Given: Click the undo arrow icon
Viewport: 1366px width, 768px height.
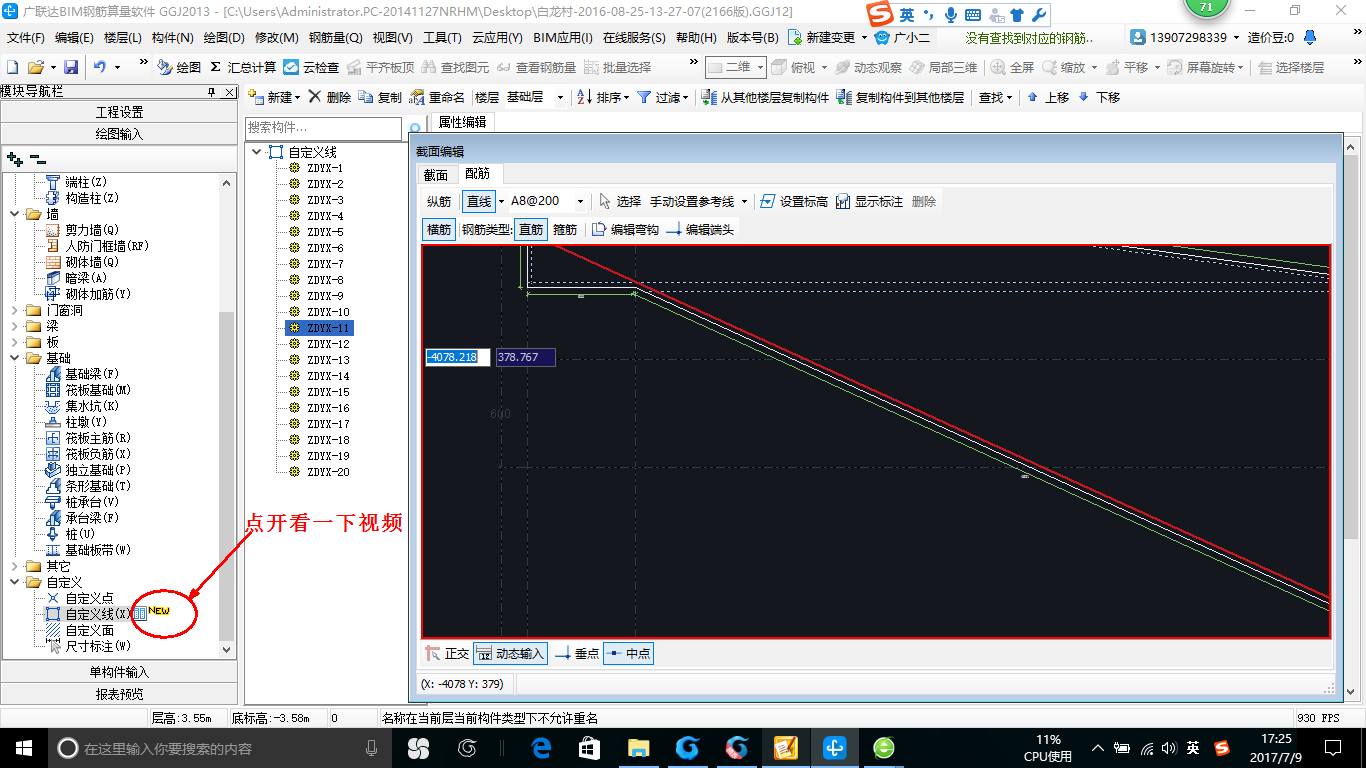Looking at the screenshot, I should pos(100,67).
